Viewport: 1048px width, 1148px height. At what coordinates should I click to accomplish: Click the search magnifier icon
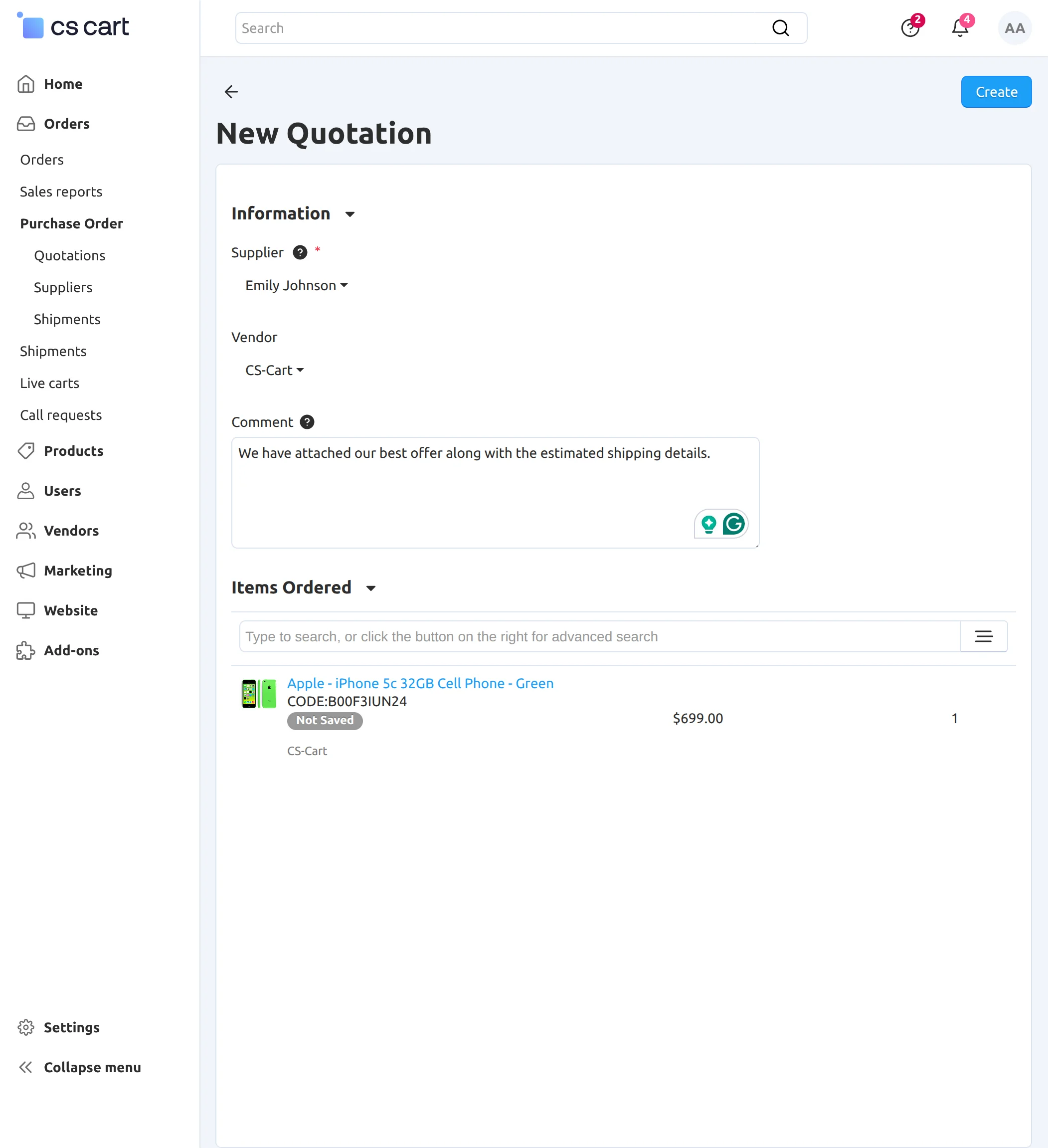point(780,28)
